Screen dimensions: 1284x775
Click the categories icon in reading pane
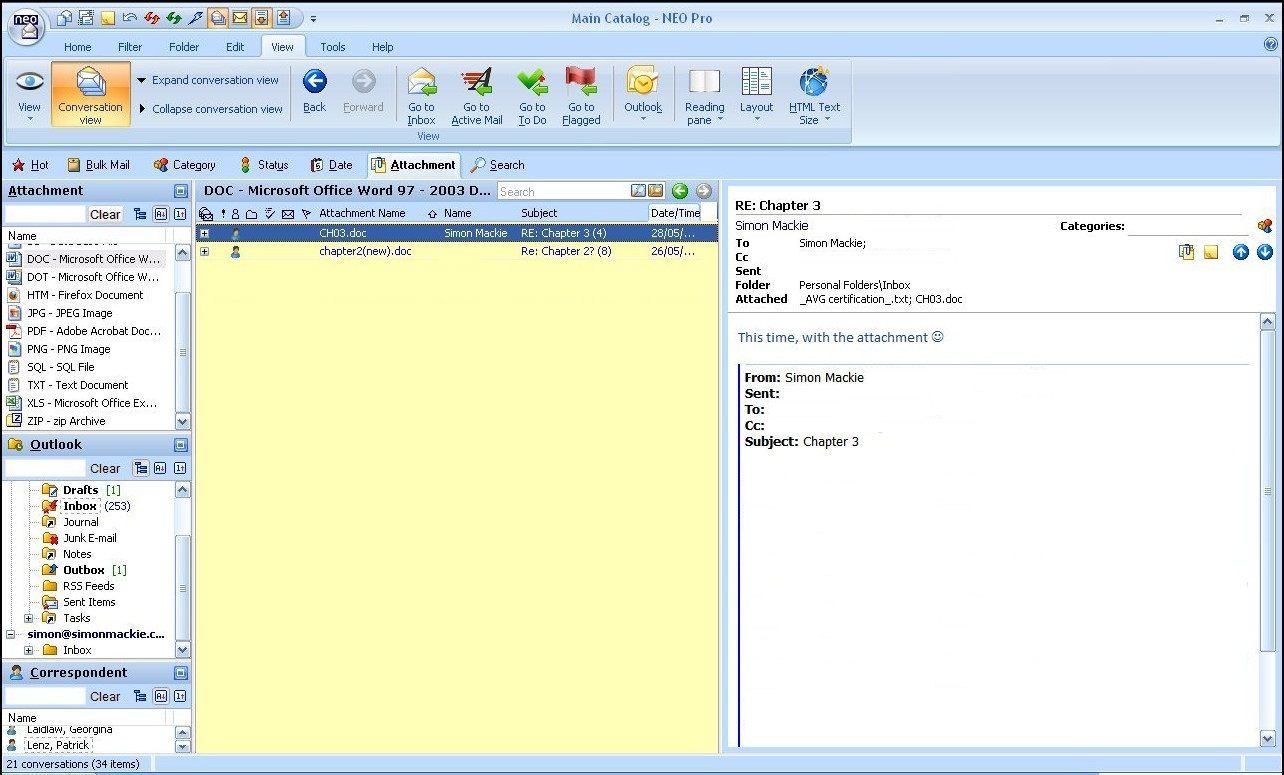[x=1265, y=226]
